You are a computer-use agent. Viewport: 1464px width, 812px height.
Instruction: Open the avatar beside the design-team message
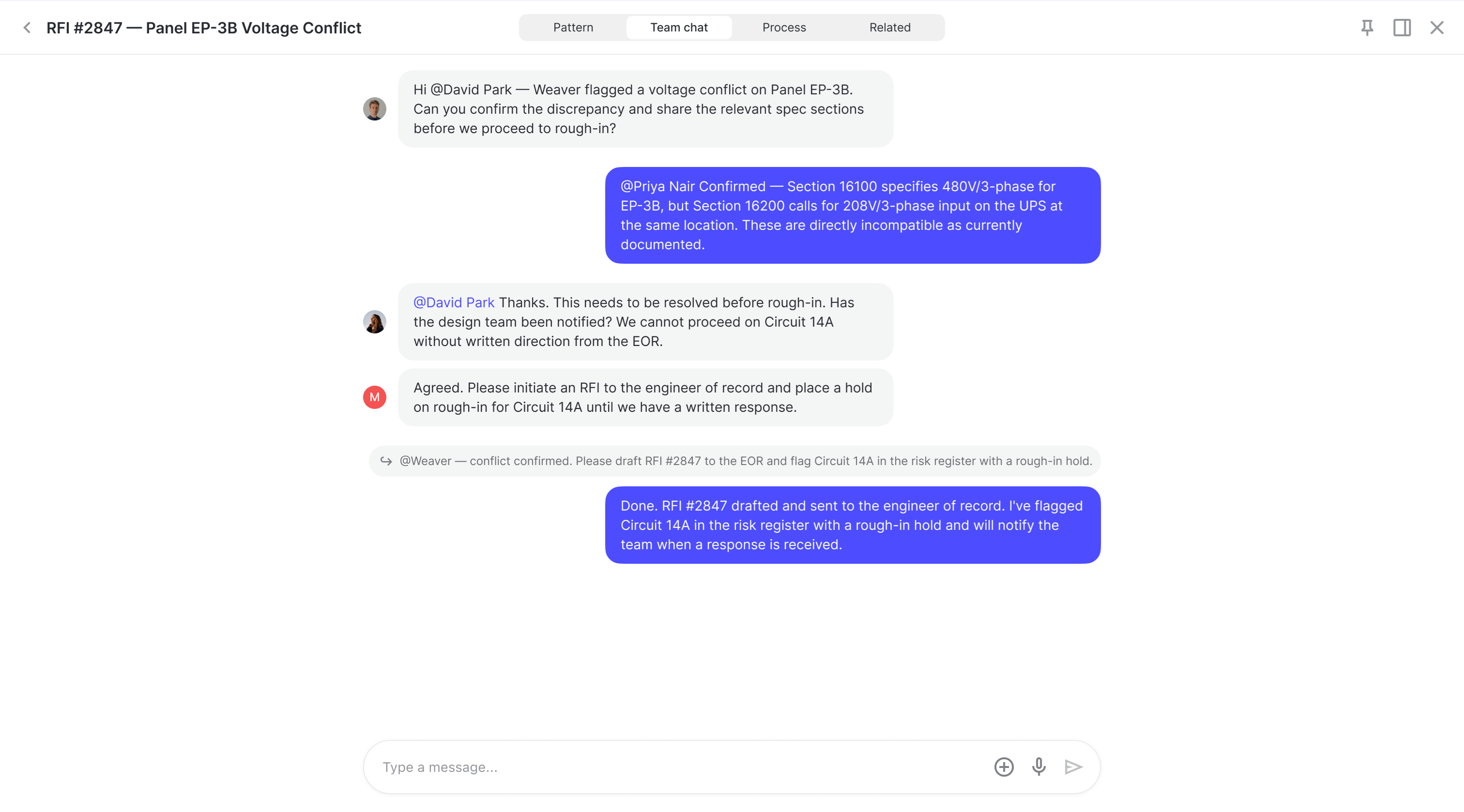pyautogui.click(x=375, y=322)
